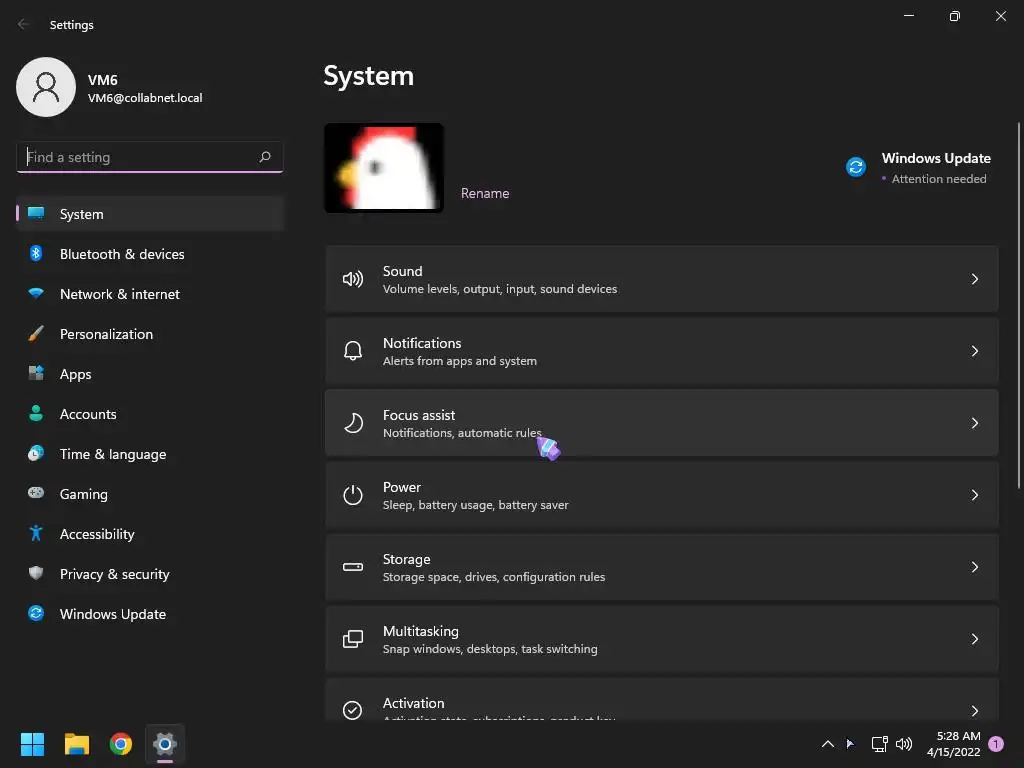Click the Accessibility figure icon
Viewport: 1024px width, 768px height.
(36, 534)
